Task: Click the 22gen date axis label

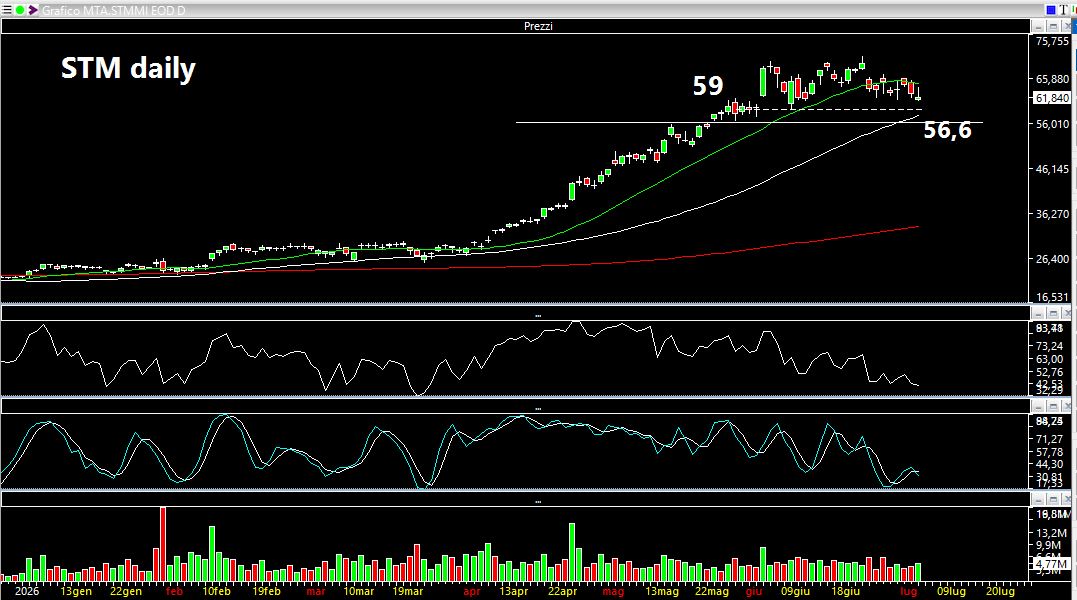Action: (126, 591)
